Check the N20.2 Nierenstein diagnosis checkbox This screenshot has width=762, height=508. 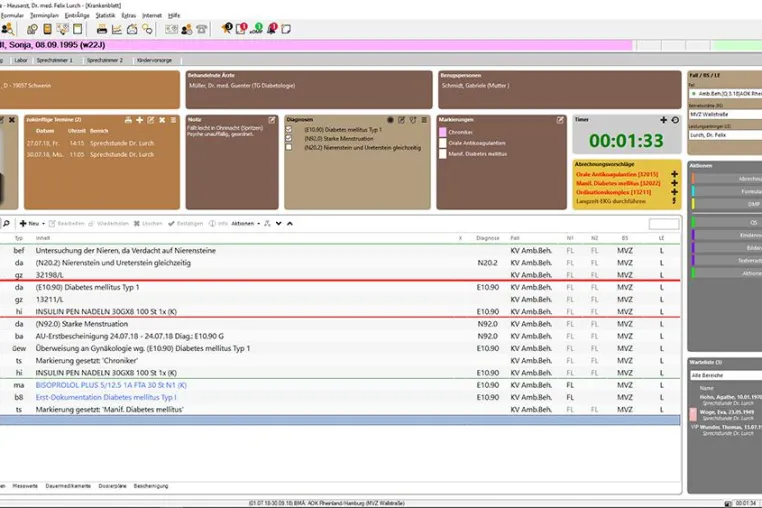pyautogui.click(x=289, y=147)
